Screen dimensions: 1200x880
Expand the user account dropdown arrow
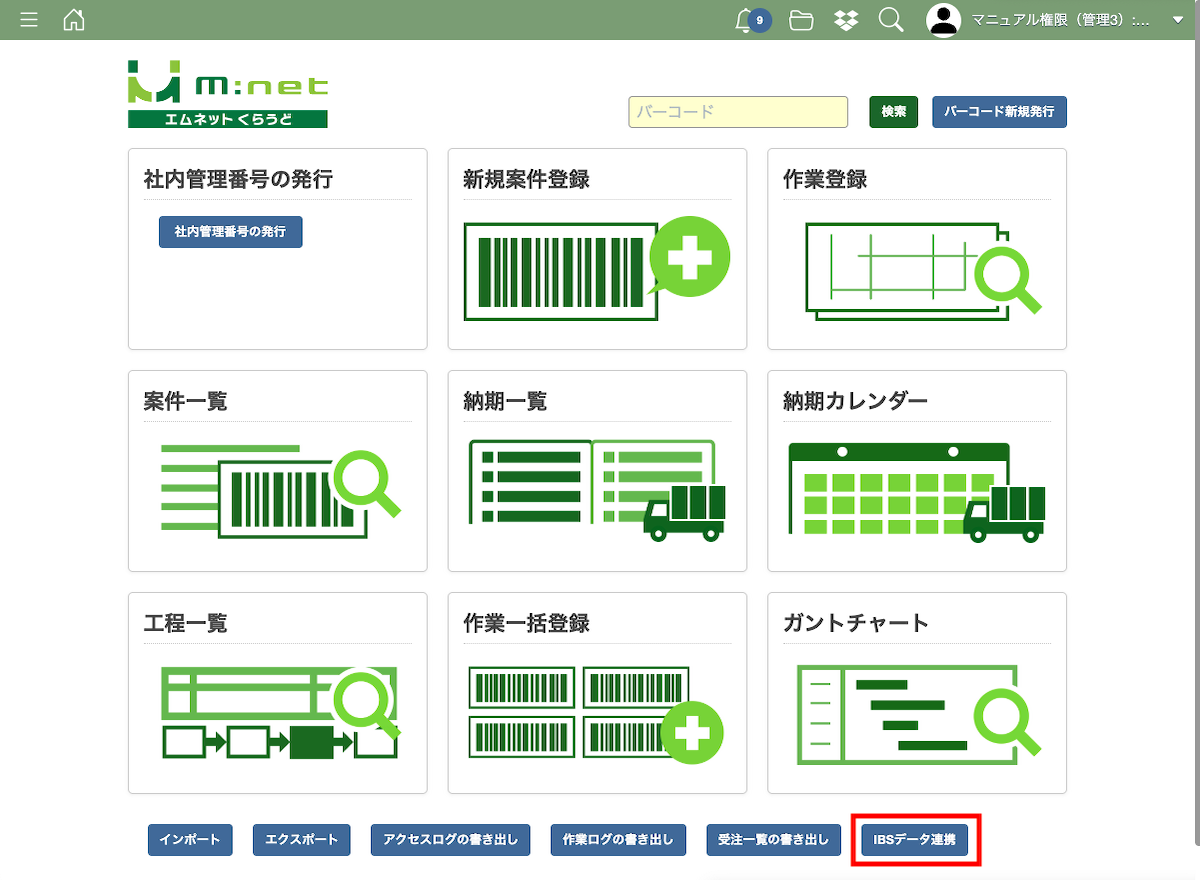[x=1177, y=20]
